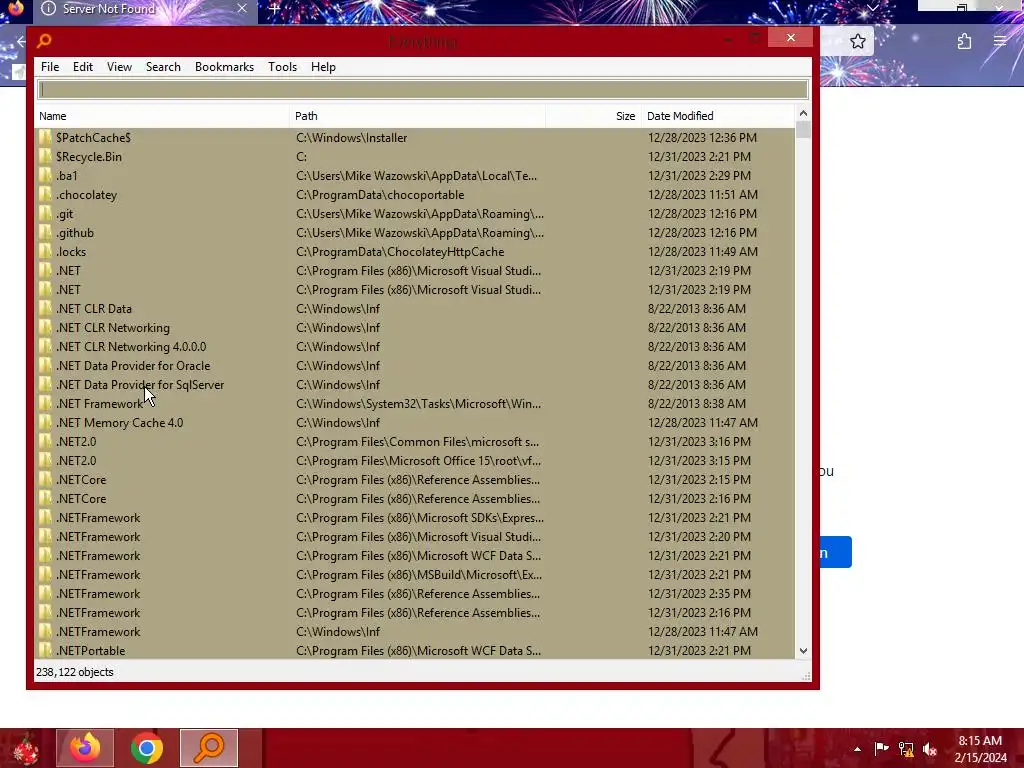Select the .NET CLR Networking 4.0.0.0 icon
This screenshot has width=1024, height=768.
coord(45,347)
